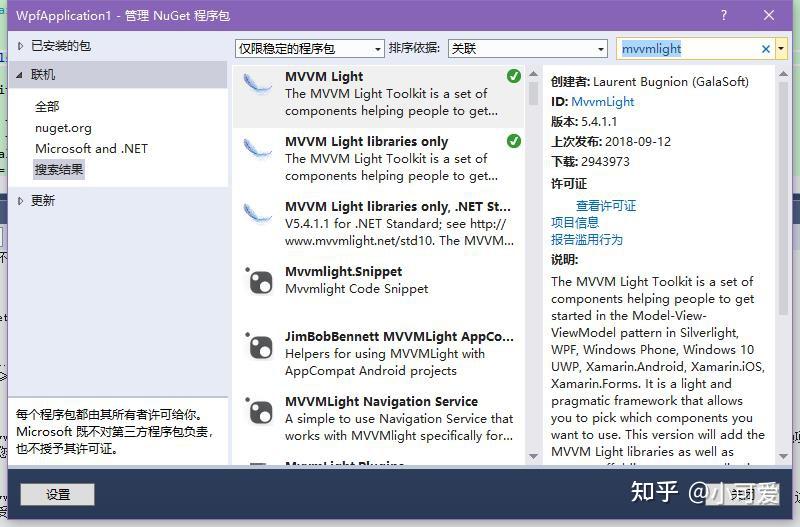Viewport: 800px width, 527px height.
Task: Click the 设置 button
Action: click(x=58, y=494)
